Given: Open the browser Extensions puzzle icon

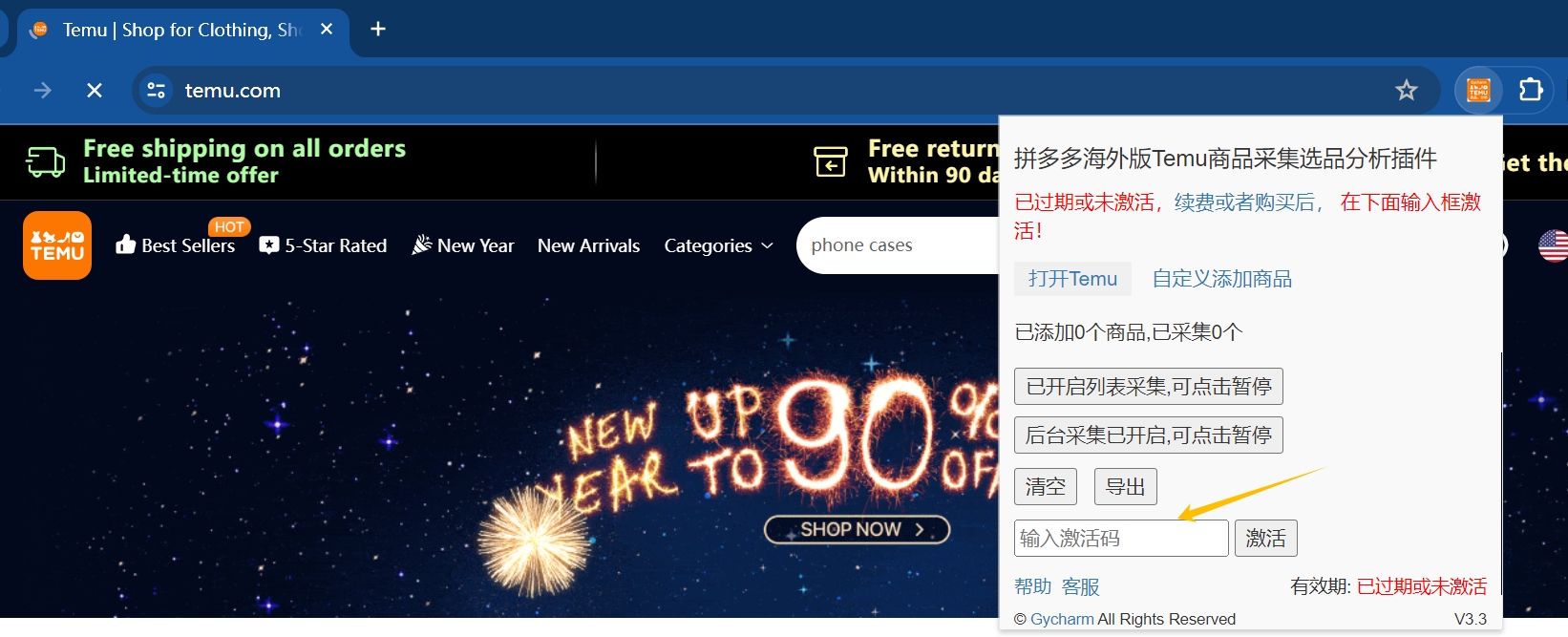Looking at the screenshot, I should pyautogui.click(x=1531, y=90).
